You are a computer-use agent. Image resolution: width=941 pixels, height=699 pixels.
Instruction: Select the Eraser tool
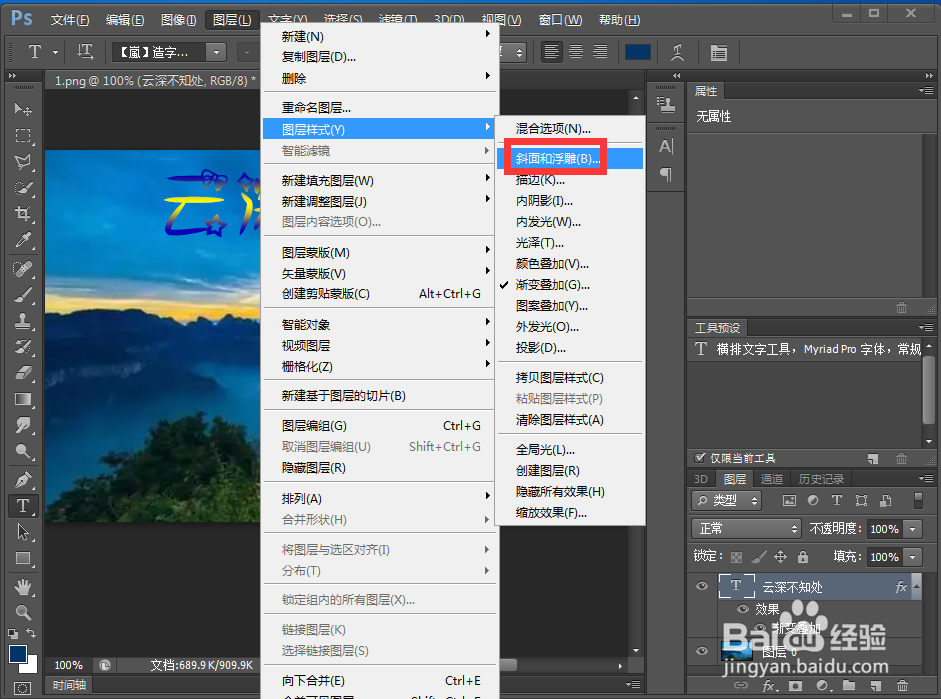click(23, 373)
